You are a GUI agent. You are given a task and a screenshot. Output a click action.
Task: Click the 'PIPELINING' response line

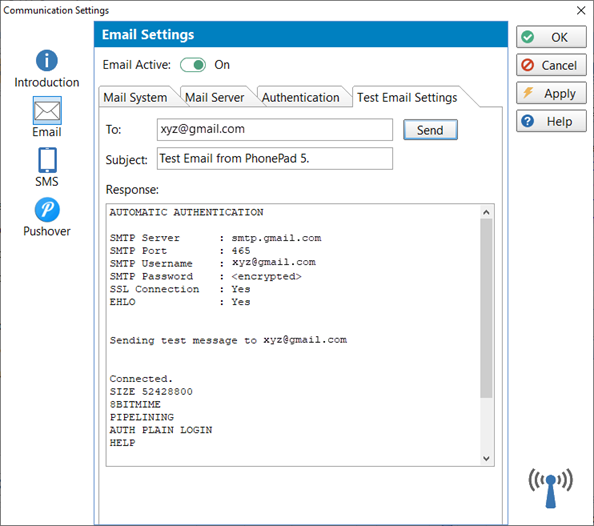142,417
